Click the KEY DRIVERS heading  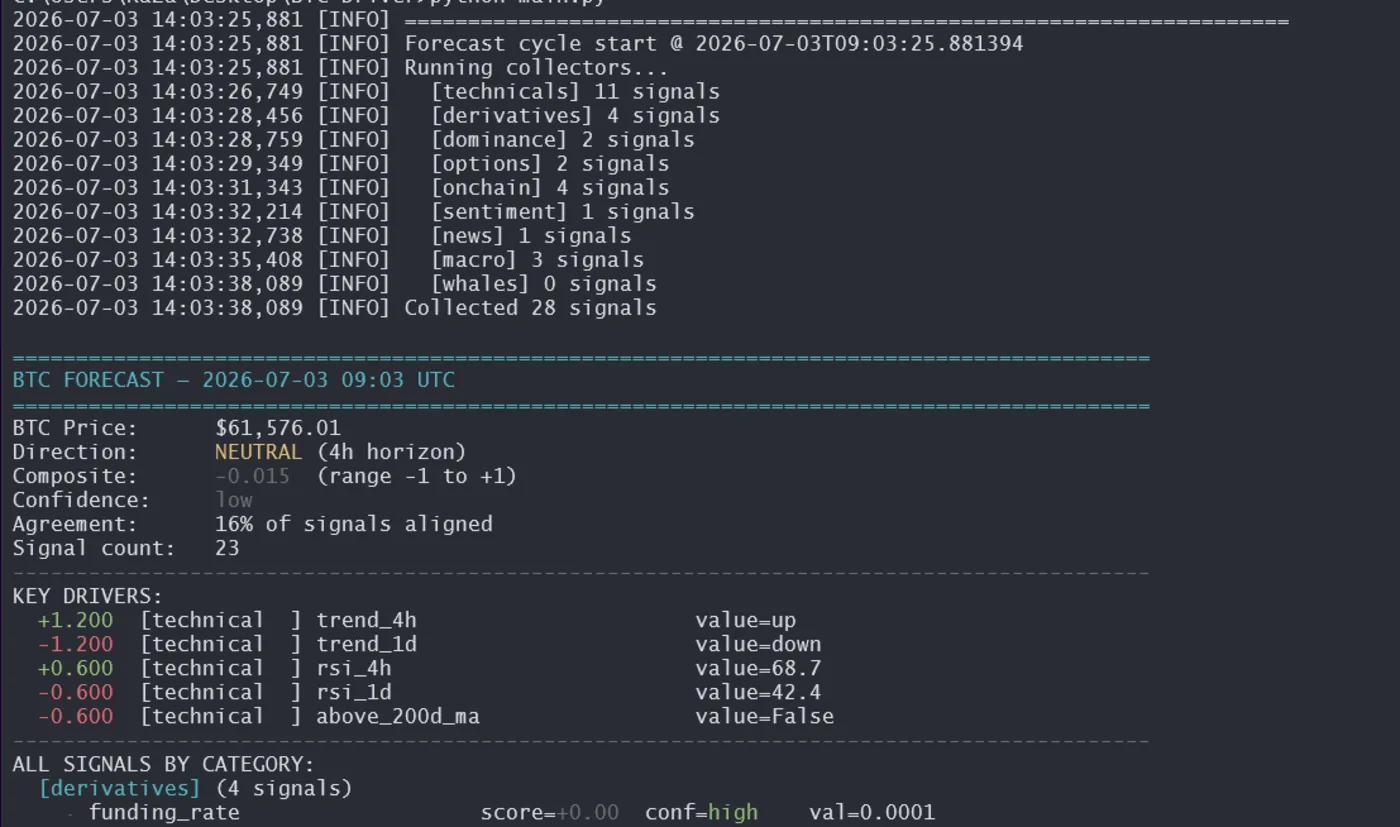tap(88, 596)
